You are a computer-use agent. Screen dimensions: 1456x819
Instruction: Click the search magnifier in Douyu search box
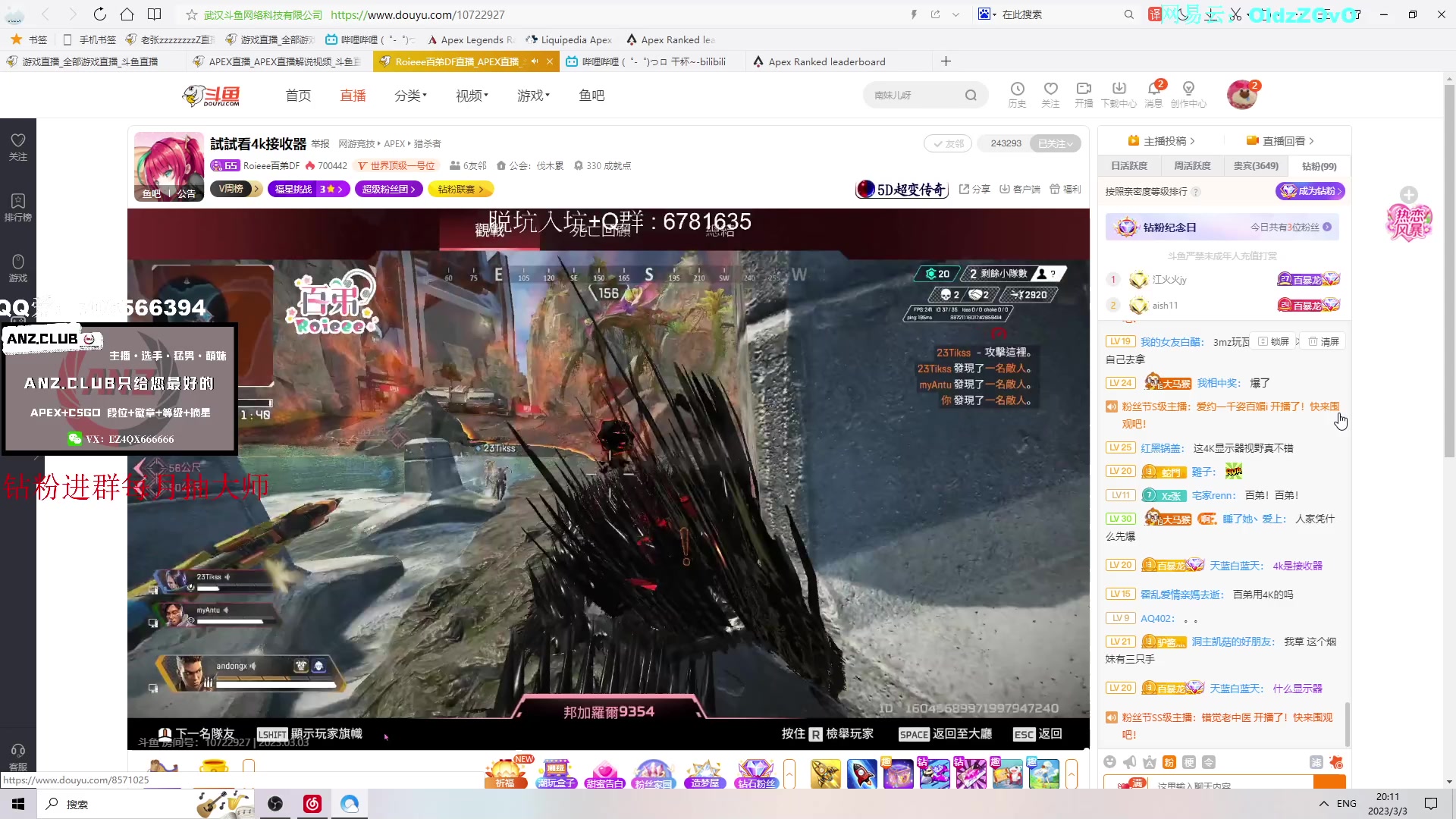tap(971, 96)
